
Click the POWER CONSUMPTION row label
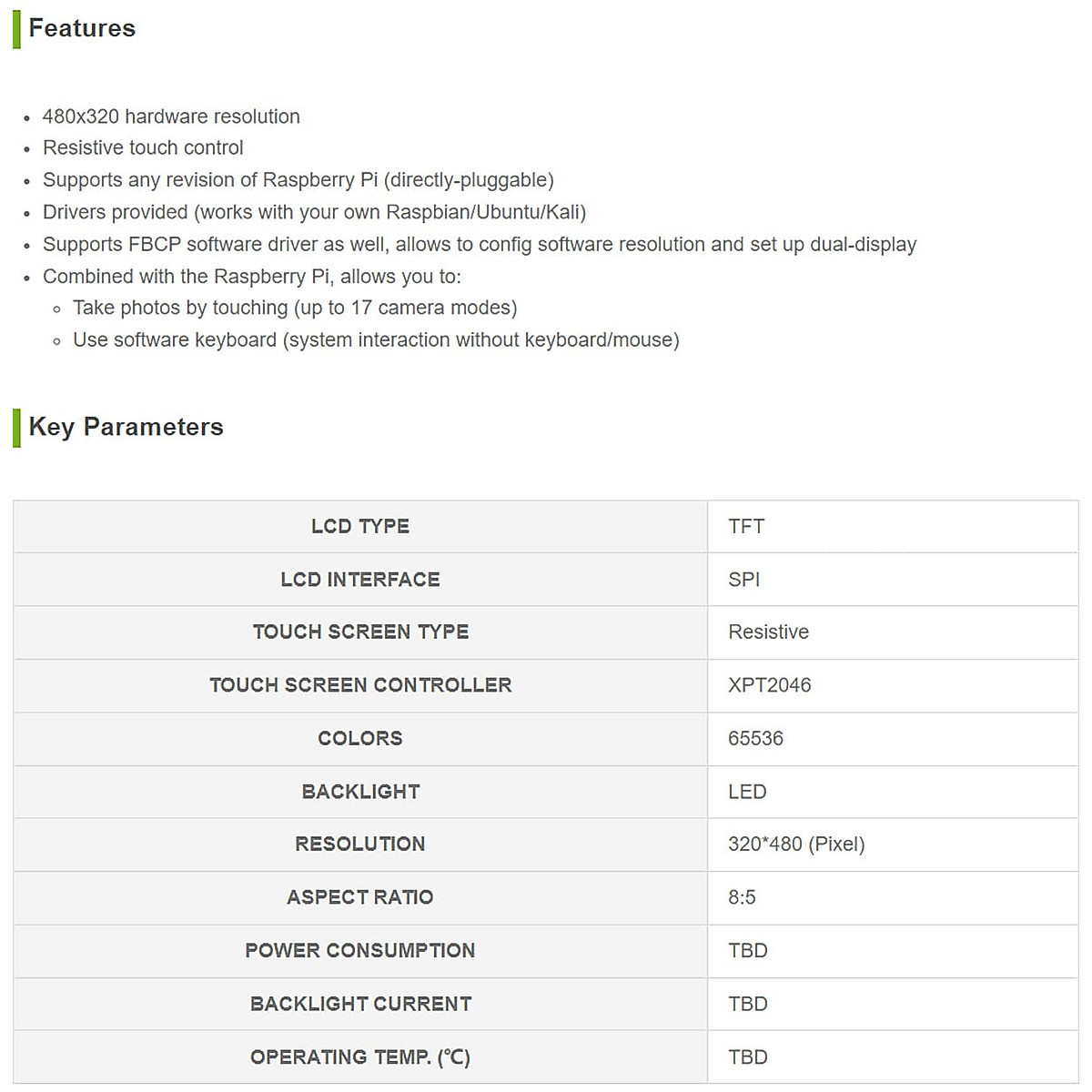[360, 950]
